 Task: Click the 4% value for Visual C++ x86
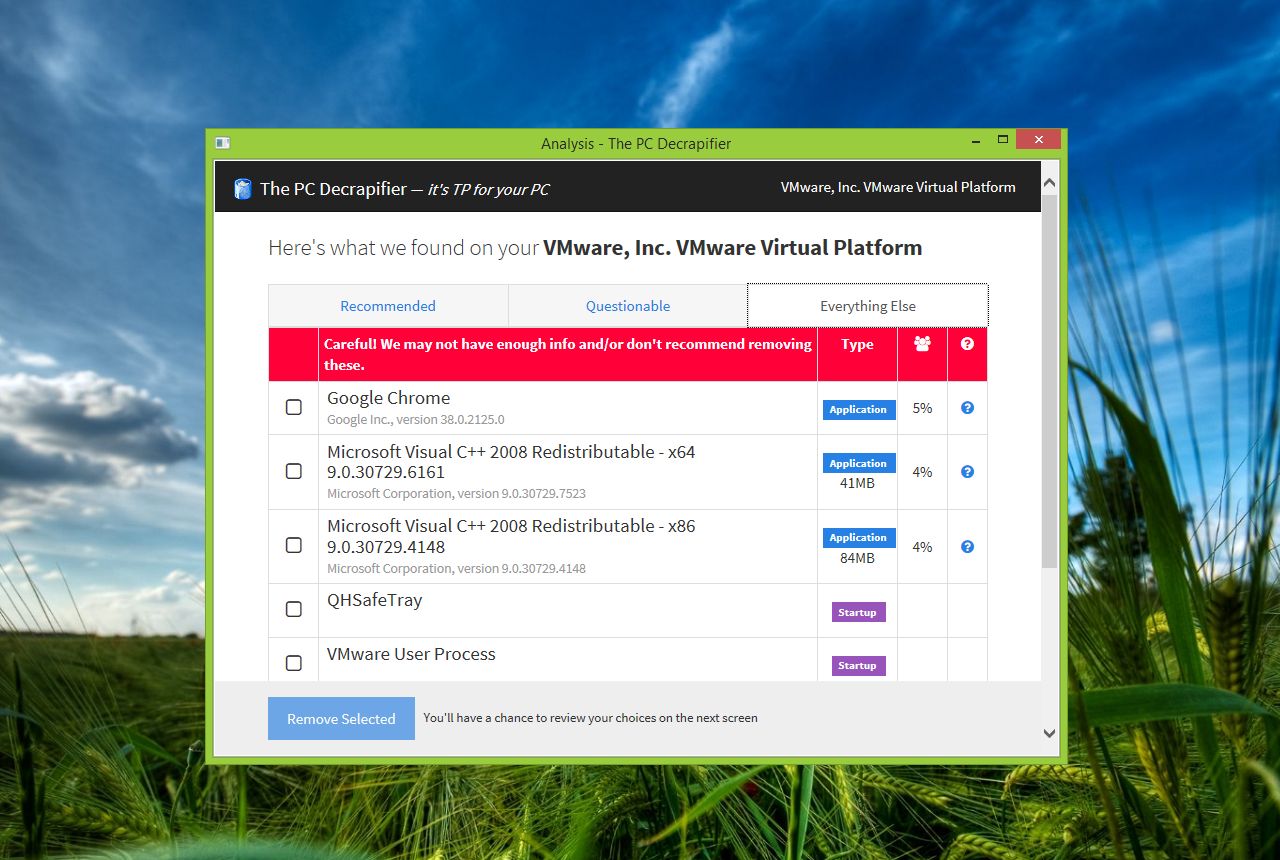922,547
